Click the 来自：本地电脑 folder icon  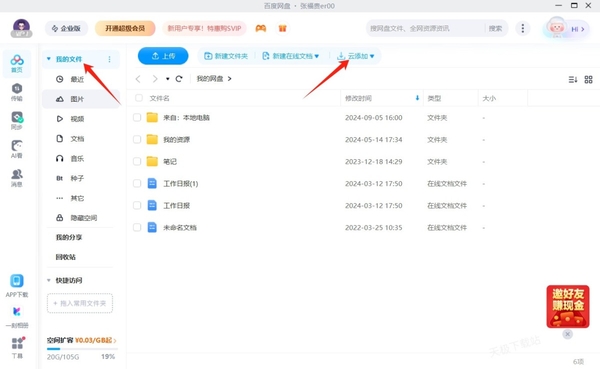click(x=152, y=117)
